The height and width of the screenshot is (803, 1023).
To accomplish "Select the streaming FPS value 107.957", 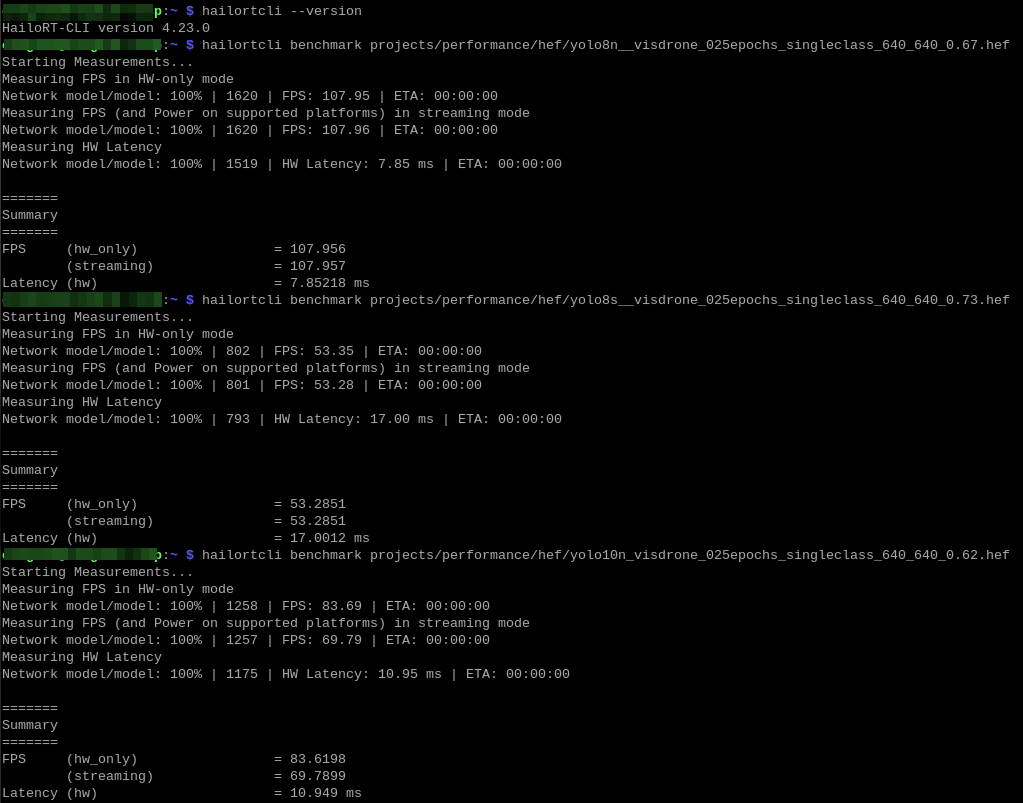I will coord(318,266).
